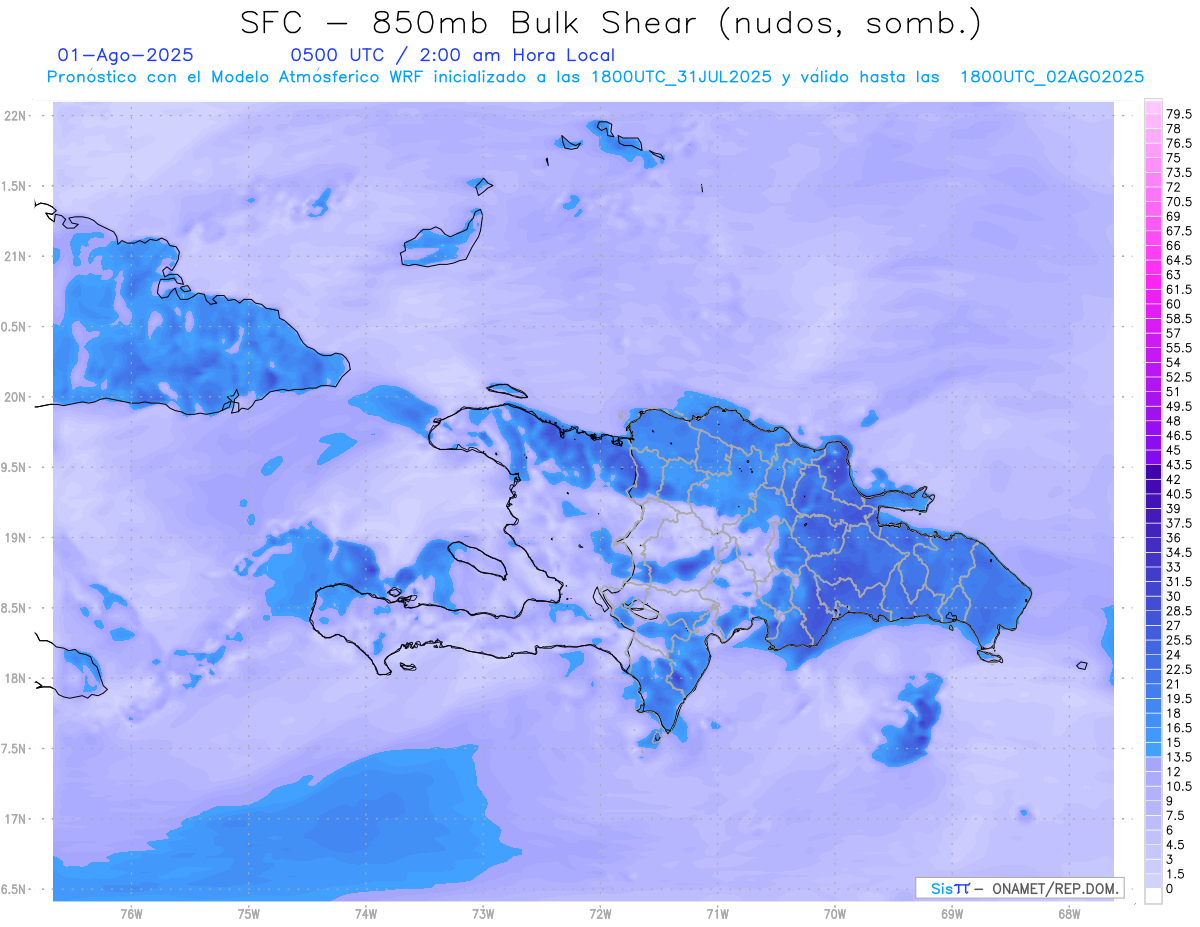This screenshot has width=1200, height=927.
Task: Click the '0500 UTC / 2:00 am Hora Local' time text
Action: coord(452,56)
